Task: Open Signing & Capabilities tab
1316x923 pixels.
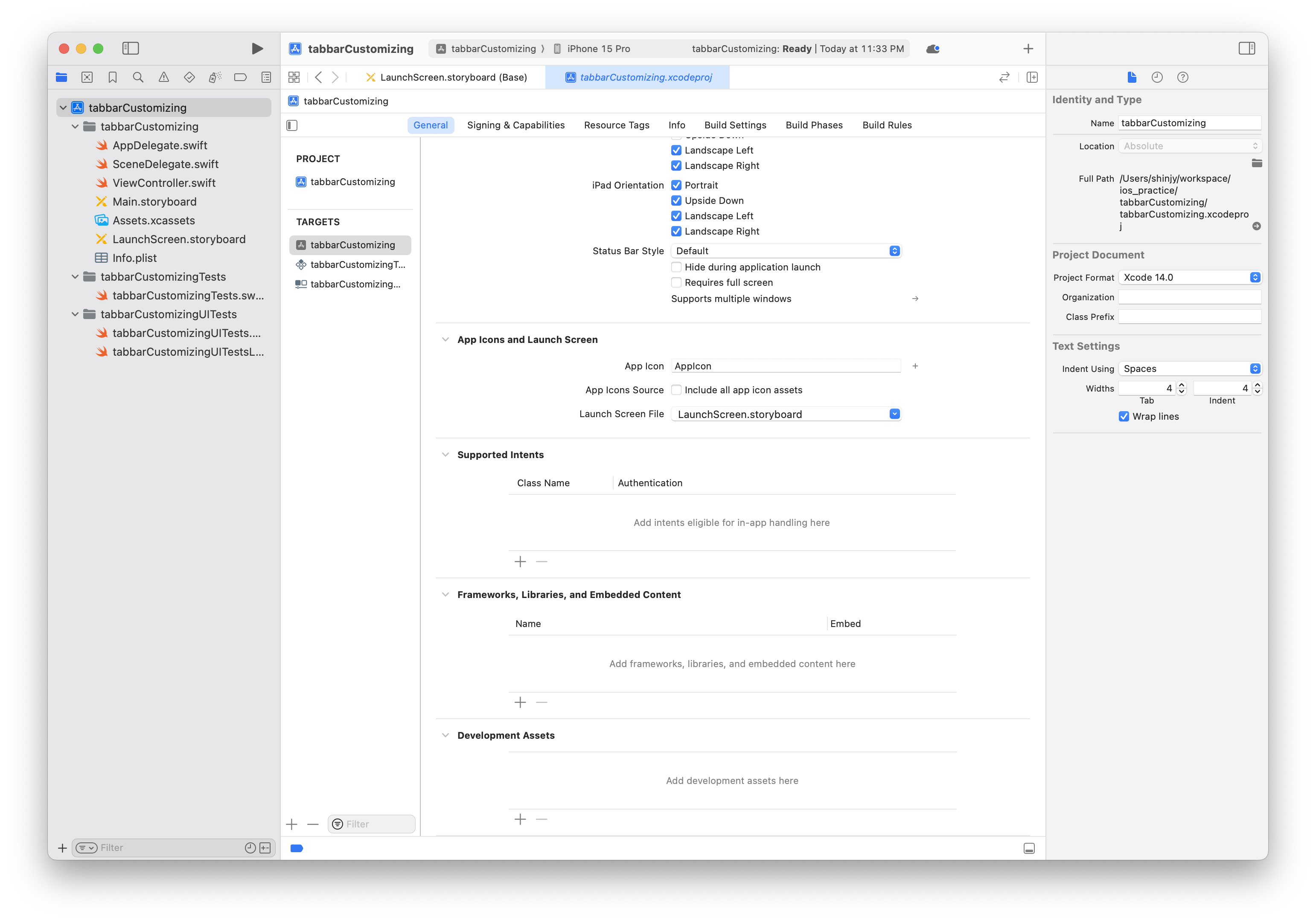Action: tap(515, 125)
